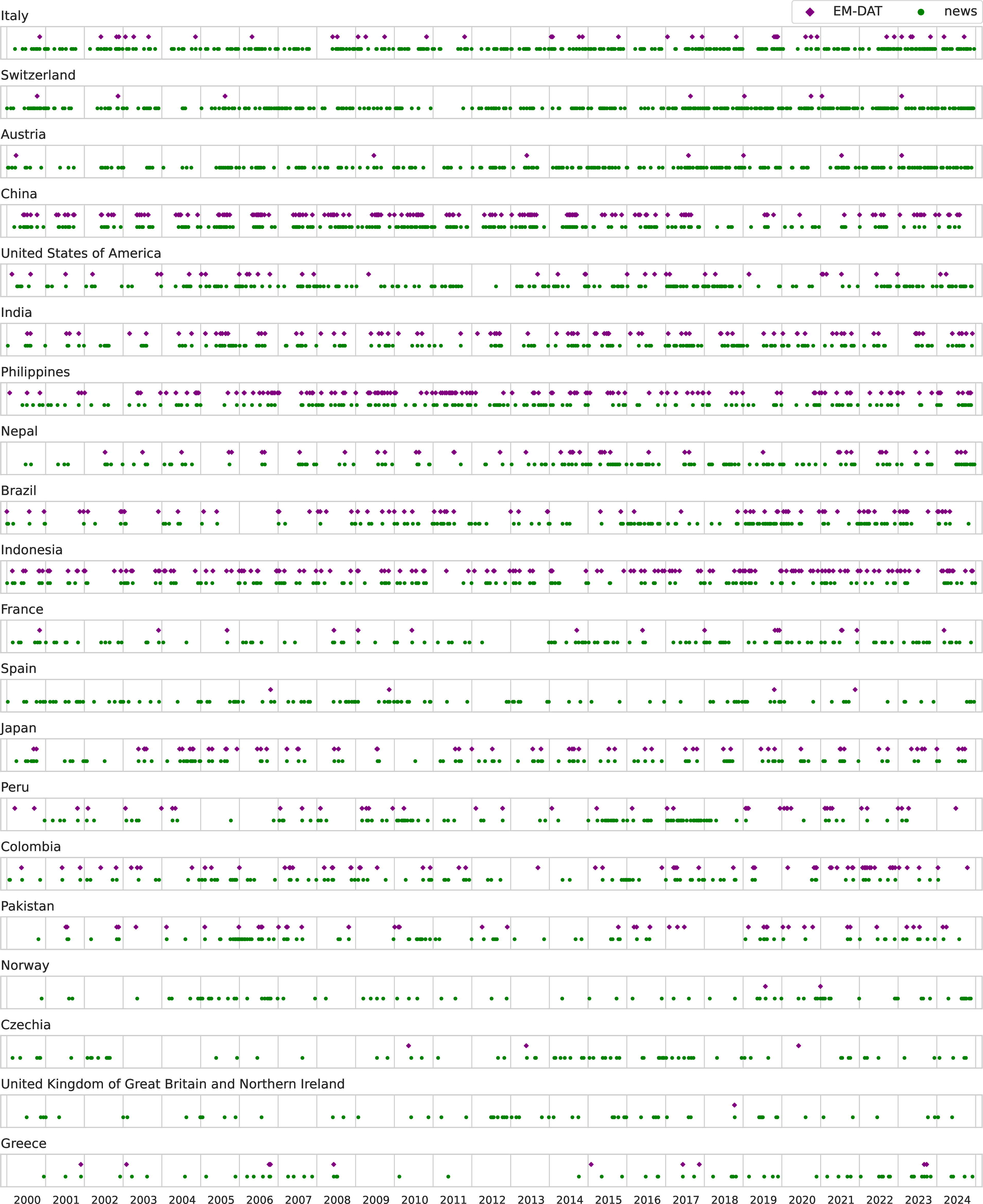Select the Peru panel title
This screenshot has width=983, height=1204.
tap(15, 787)
